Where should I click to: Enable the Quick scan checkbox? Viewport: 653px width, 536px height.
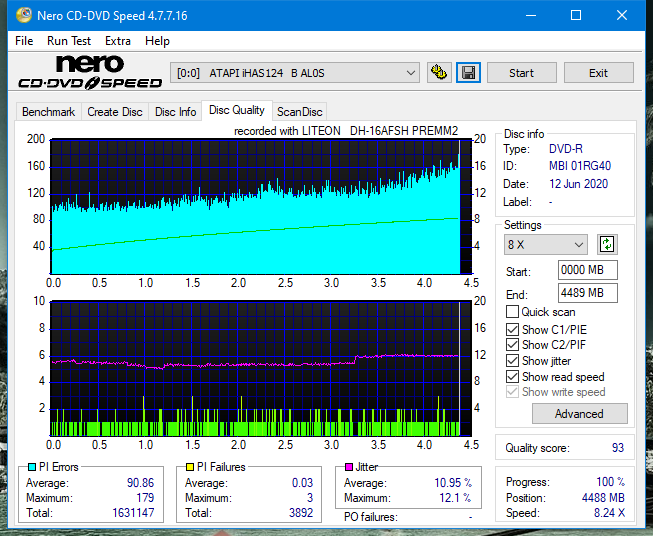point(512,312)
